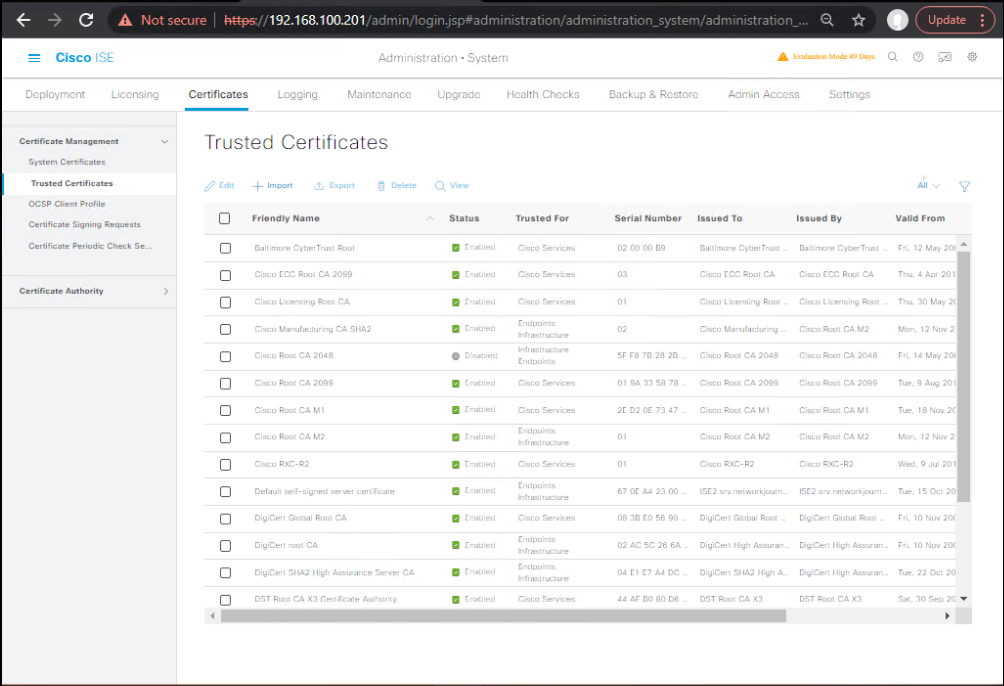Click the browser address bar URL
This screenshot has height=686, width=1004.
point(516,20)
